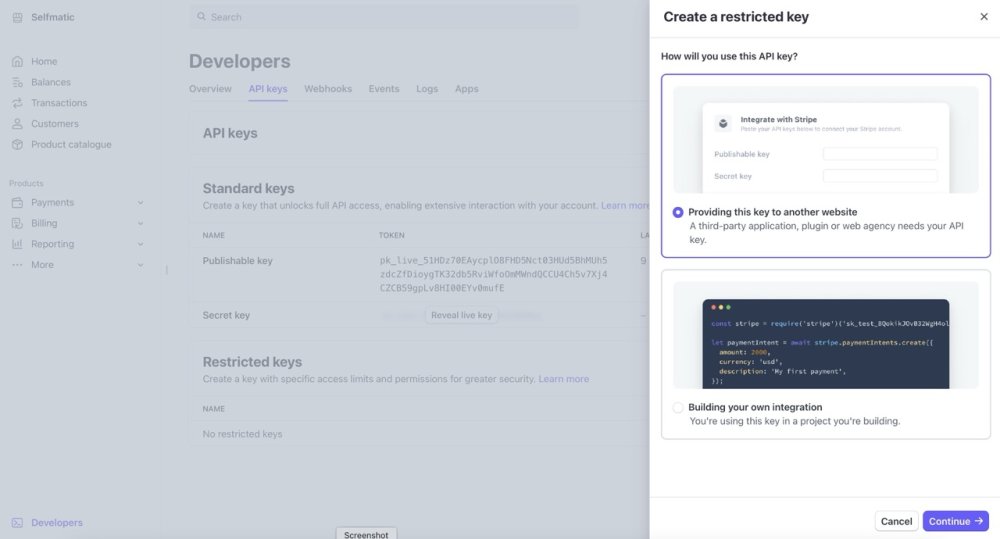Click the Product catalogue sidebar label
The width and height of the screenshot is (1000, 539).
pos(71,144)
